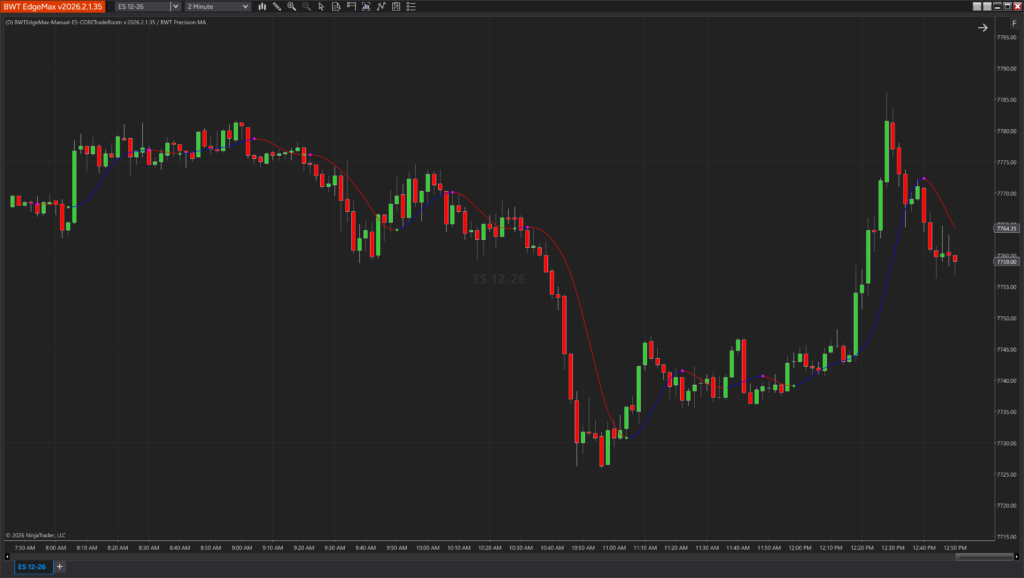Click the 7795.00 price axis label
Image resolution: width=1024 pixels, height=578 pixels.
click(x=1006, y=37)
